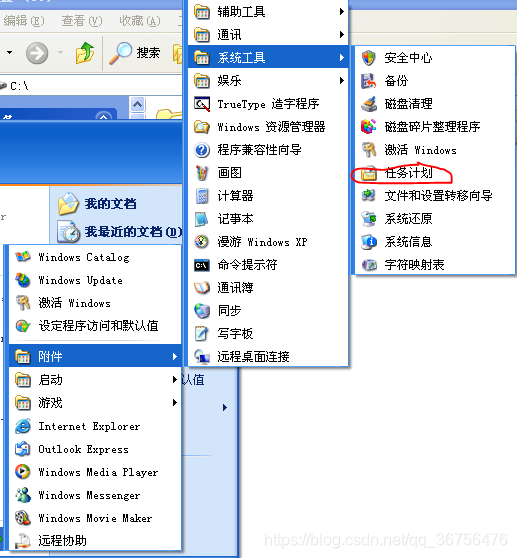Open Address Book (通讯簿) icon
The image size is (517, 558).
(202, 288)
